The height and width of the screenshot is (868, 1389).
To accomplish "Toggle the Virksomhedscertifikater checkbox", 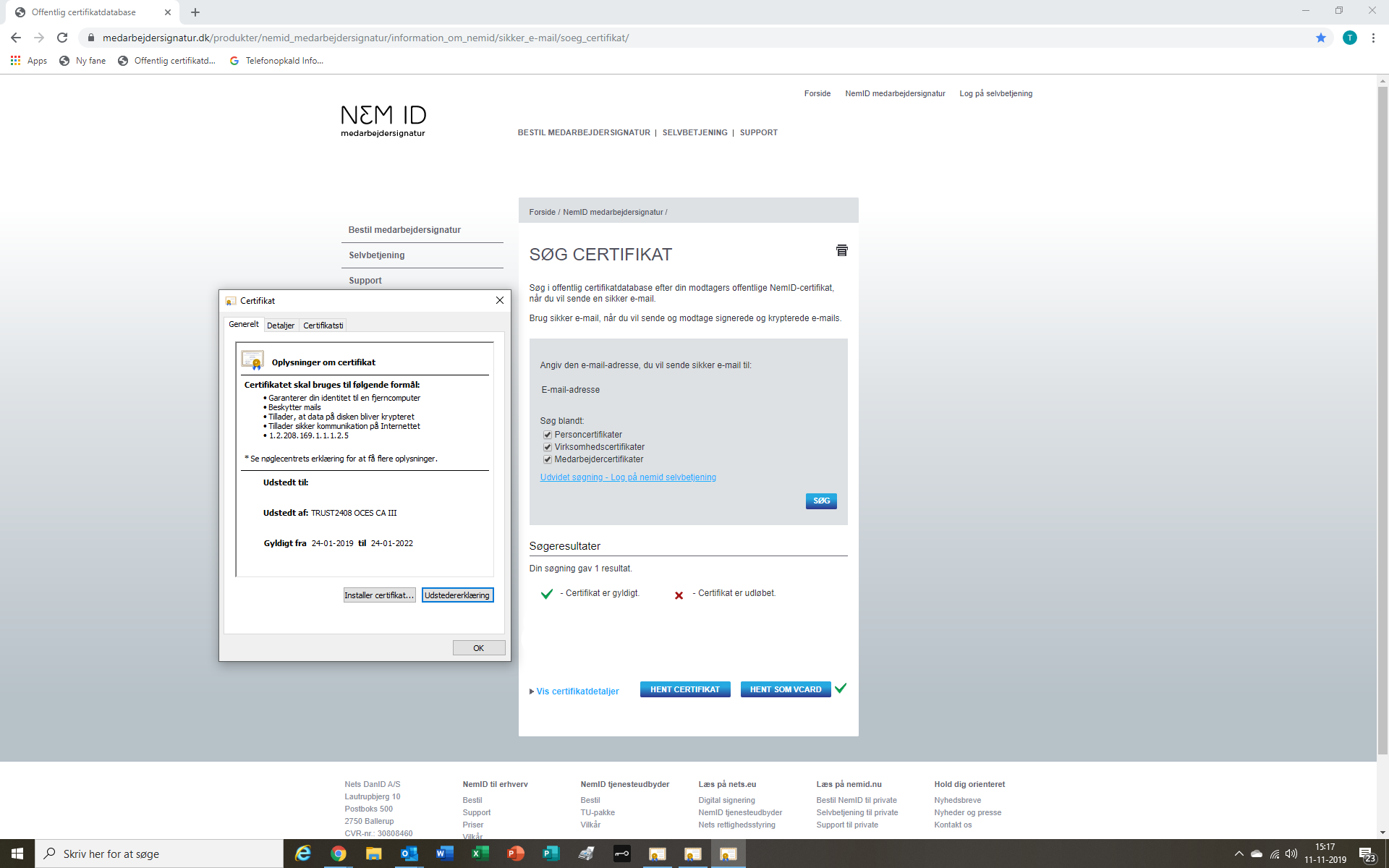I will point(548,447).
